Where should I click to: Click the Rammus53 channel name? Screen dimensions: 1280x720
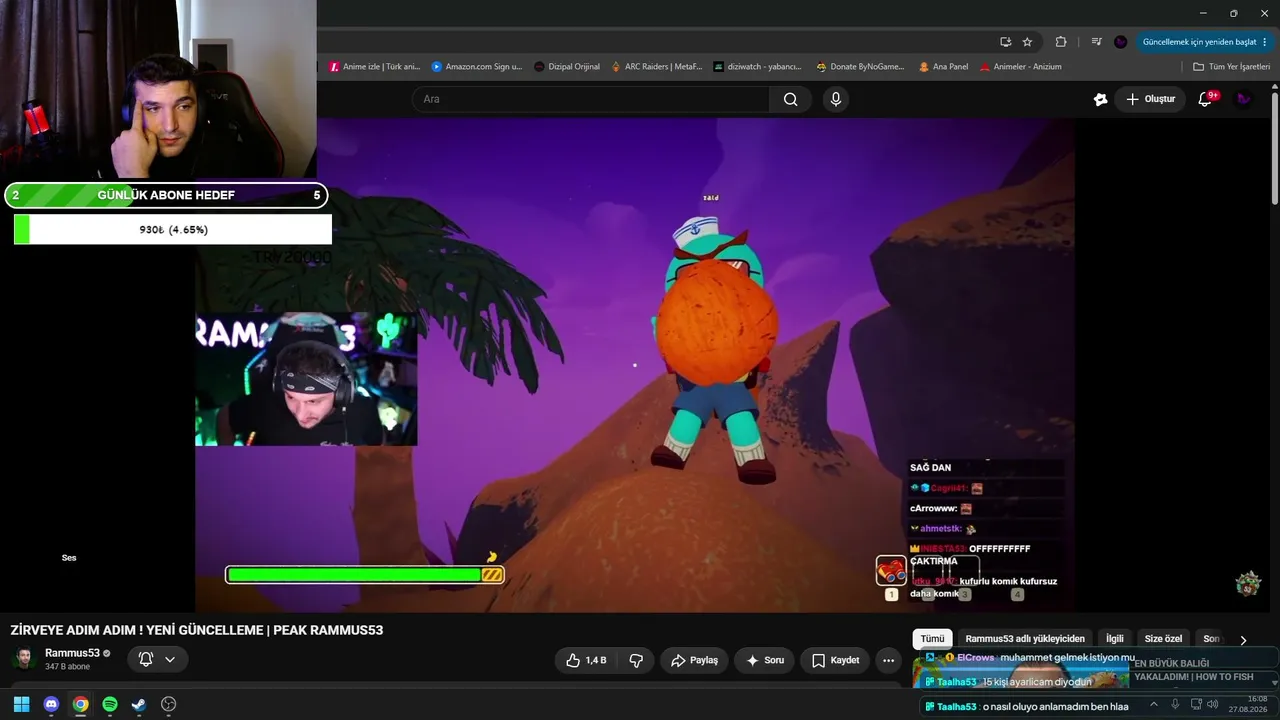pos(72,653)
